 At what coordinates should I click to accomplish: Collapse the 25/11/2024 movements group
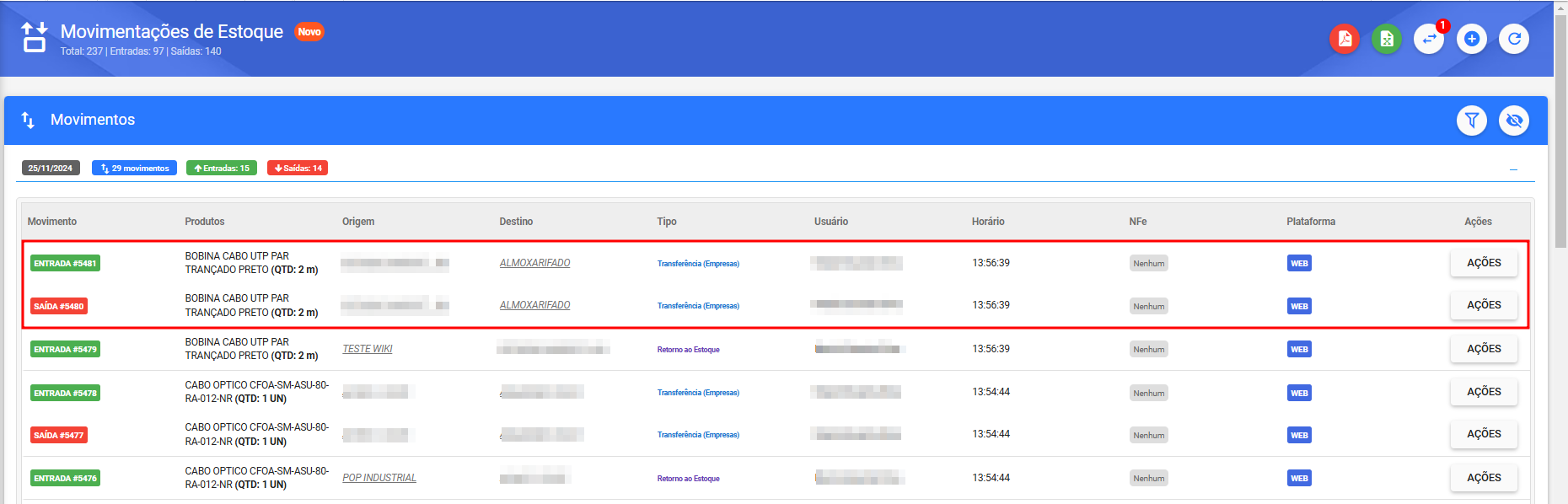click(x=1513, y=169)
